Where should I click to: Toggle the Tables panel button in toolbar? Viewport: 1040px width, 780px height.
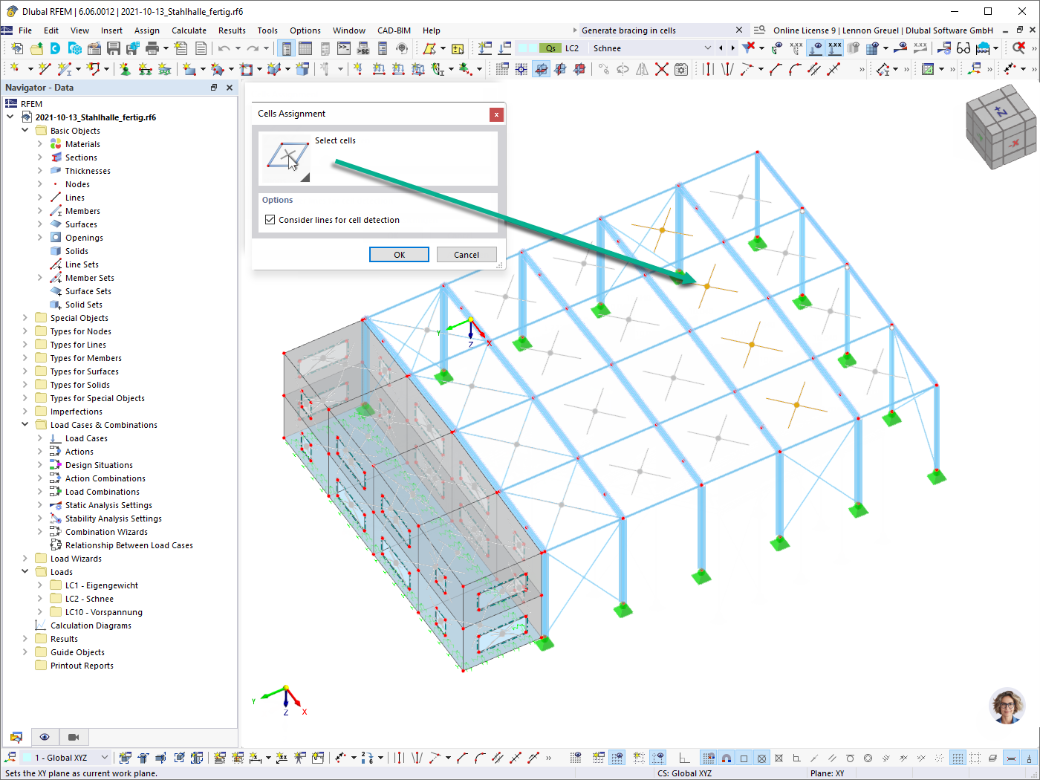(305, 48)
